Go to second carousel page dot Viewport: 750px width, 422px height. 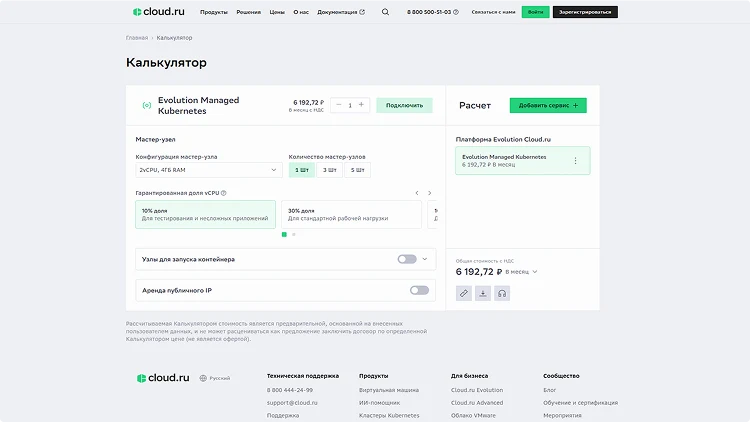294,234
